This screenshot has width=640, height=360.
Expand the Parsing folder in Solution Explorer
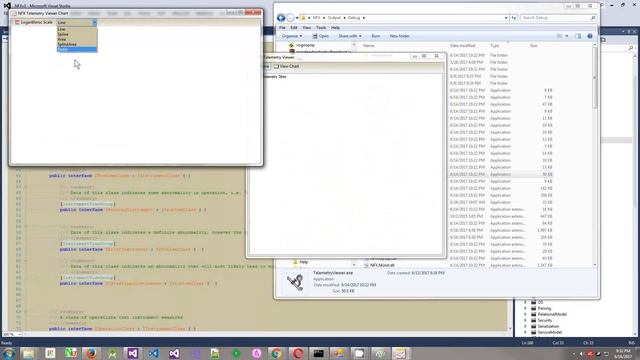pyautogui.click(x=525, y=309)
